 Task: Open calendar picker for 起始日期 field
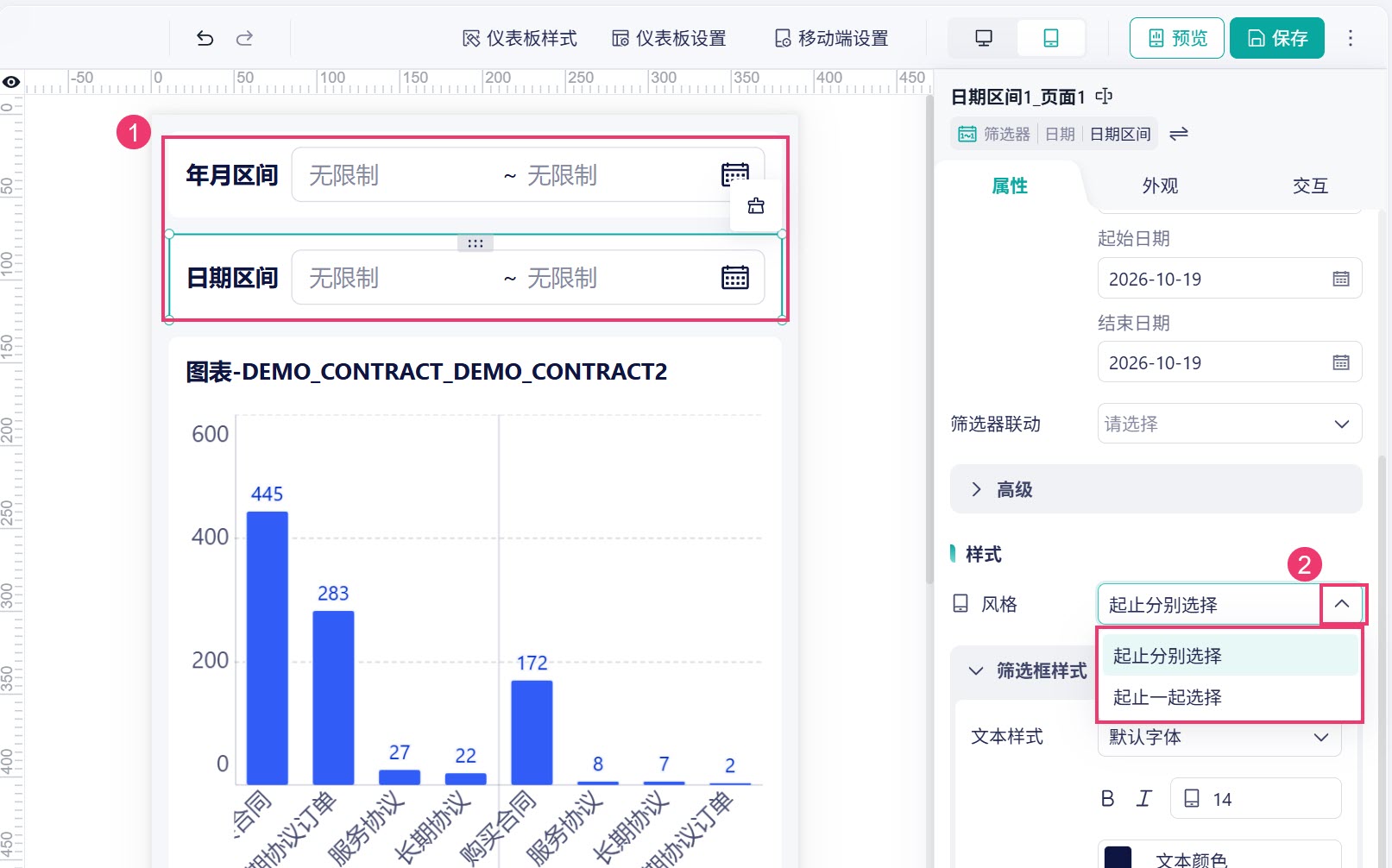point(1341,279)
